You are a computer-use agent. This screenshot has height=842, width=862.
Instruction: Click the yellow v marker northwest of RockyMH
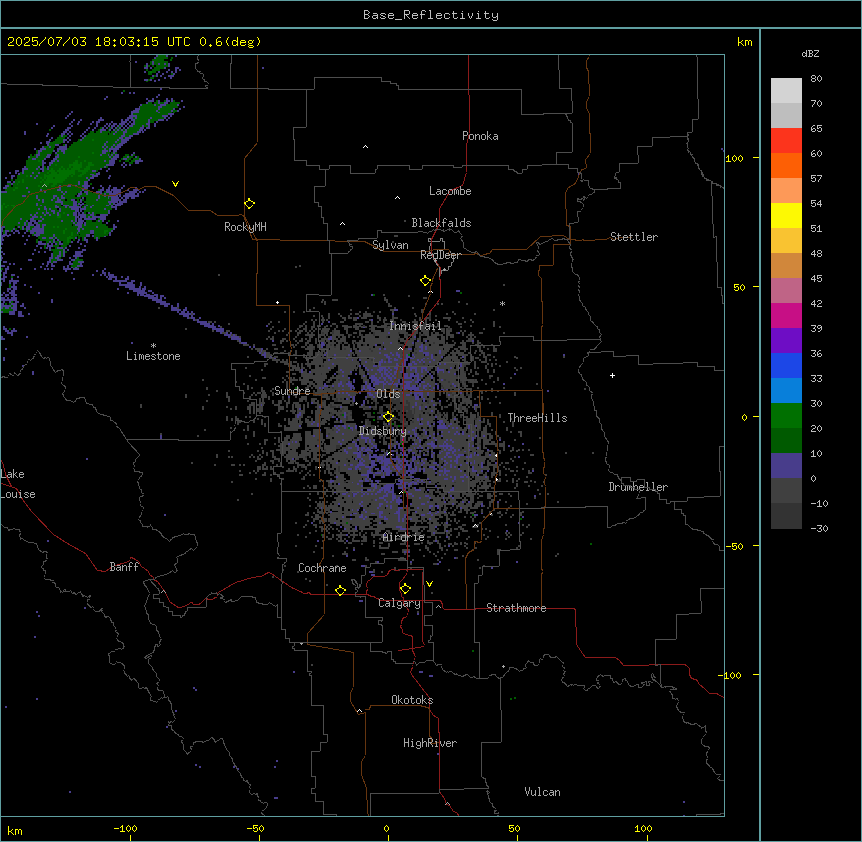coord(175,184)
